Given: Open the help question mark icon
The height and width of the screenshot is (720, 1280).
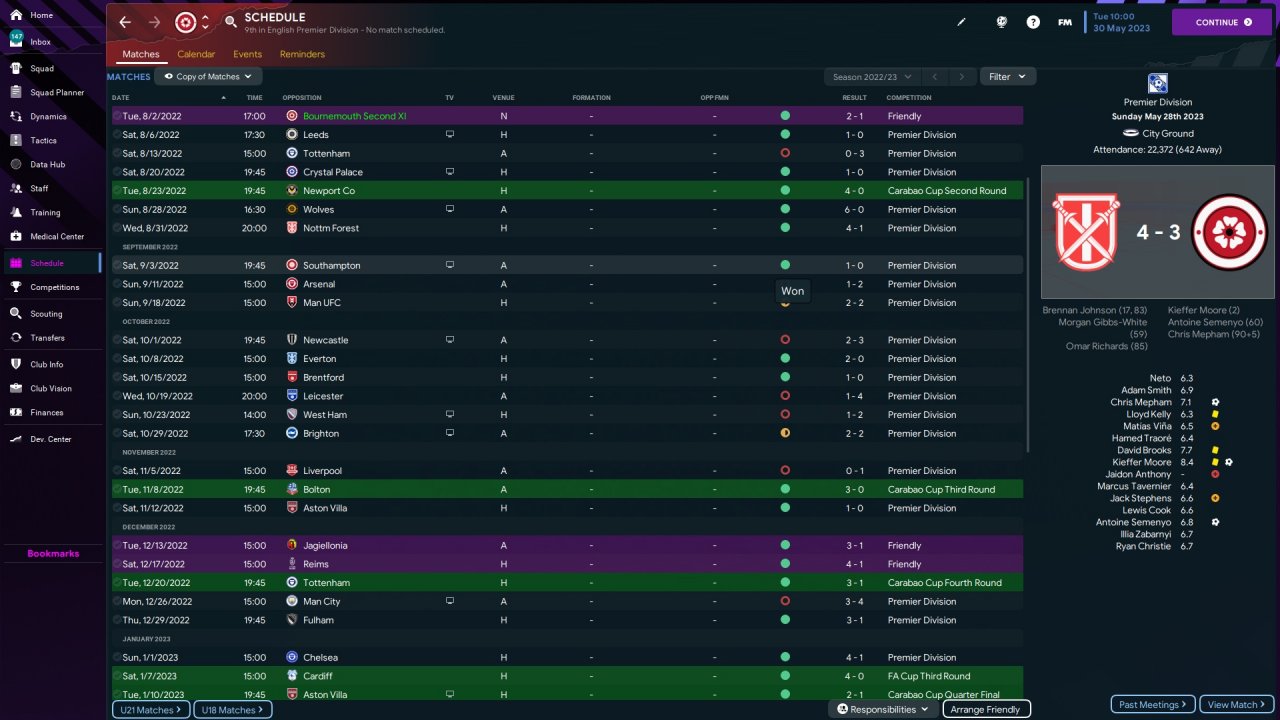Looking at the screenshot, I should coord(1033,22).
